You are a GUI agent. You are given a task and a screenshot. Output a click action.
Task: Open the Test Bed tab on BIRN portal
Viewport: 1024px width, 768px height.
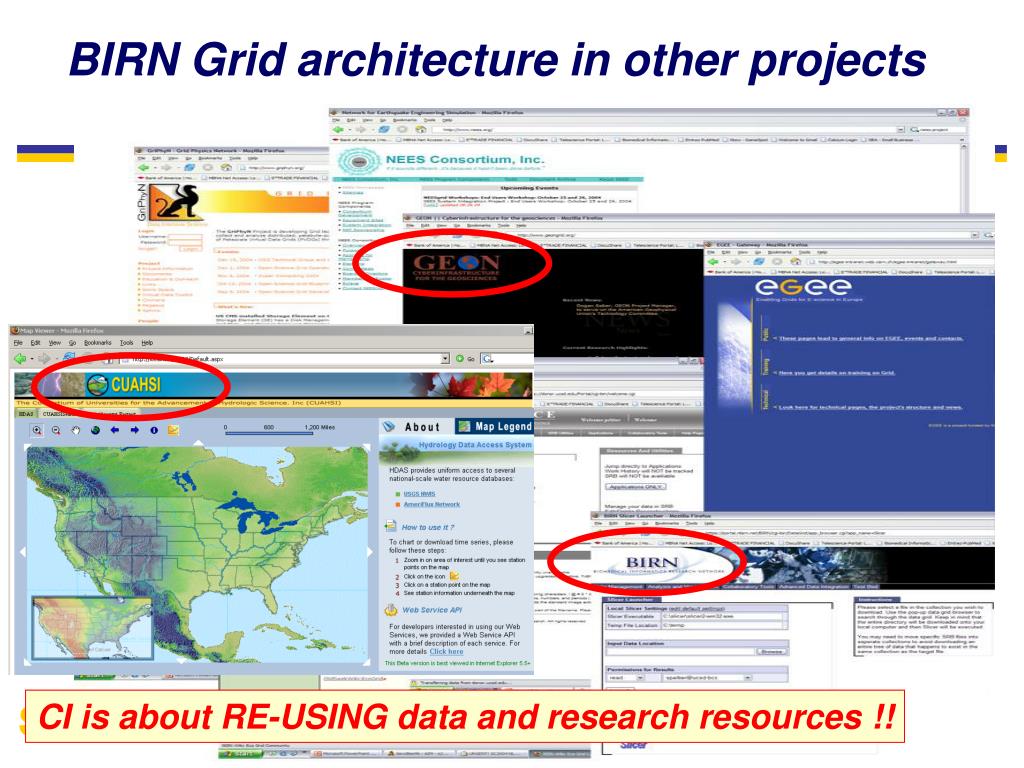pyautogui.click(x=866, y=586)
